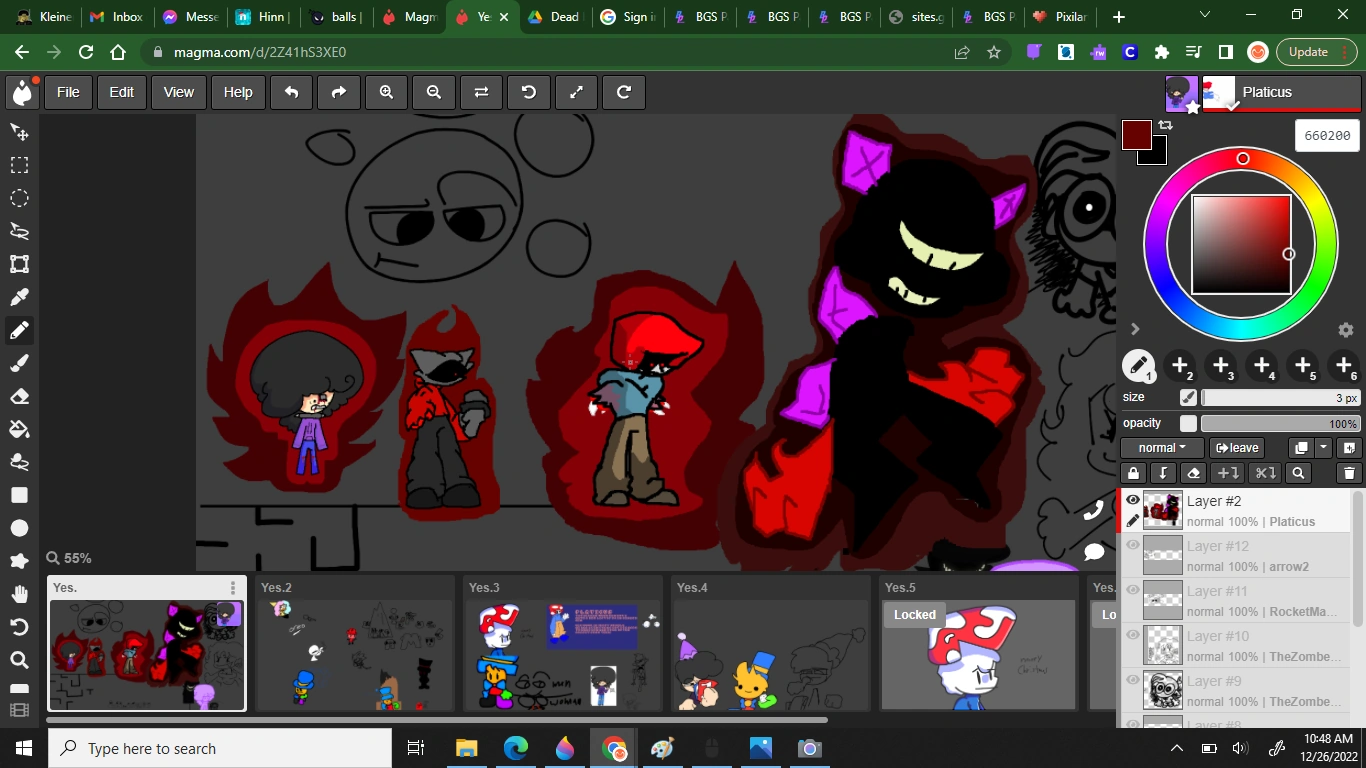
Task: Toggle visibility of Layer #12
Action: 1133,546
